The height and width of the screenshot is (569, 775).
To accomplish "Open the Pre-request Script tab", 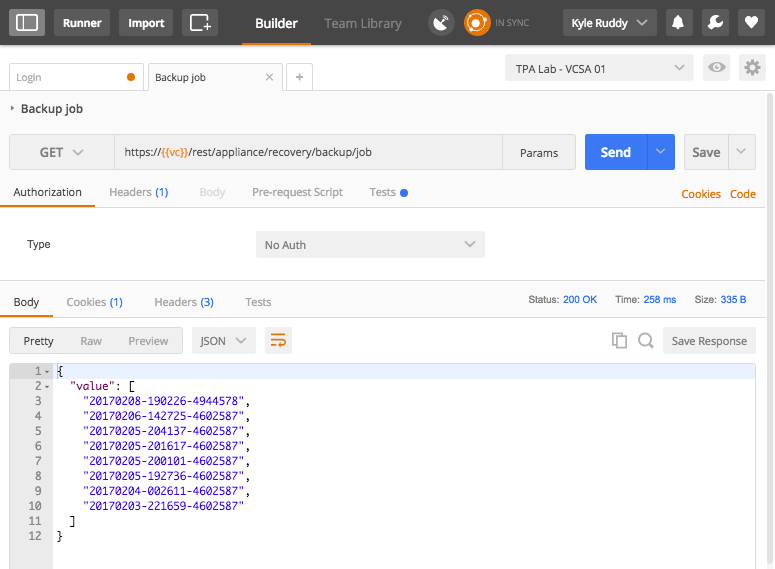I will click(x=297, y=192).
